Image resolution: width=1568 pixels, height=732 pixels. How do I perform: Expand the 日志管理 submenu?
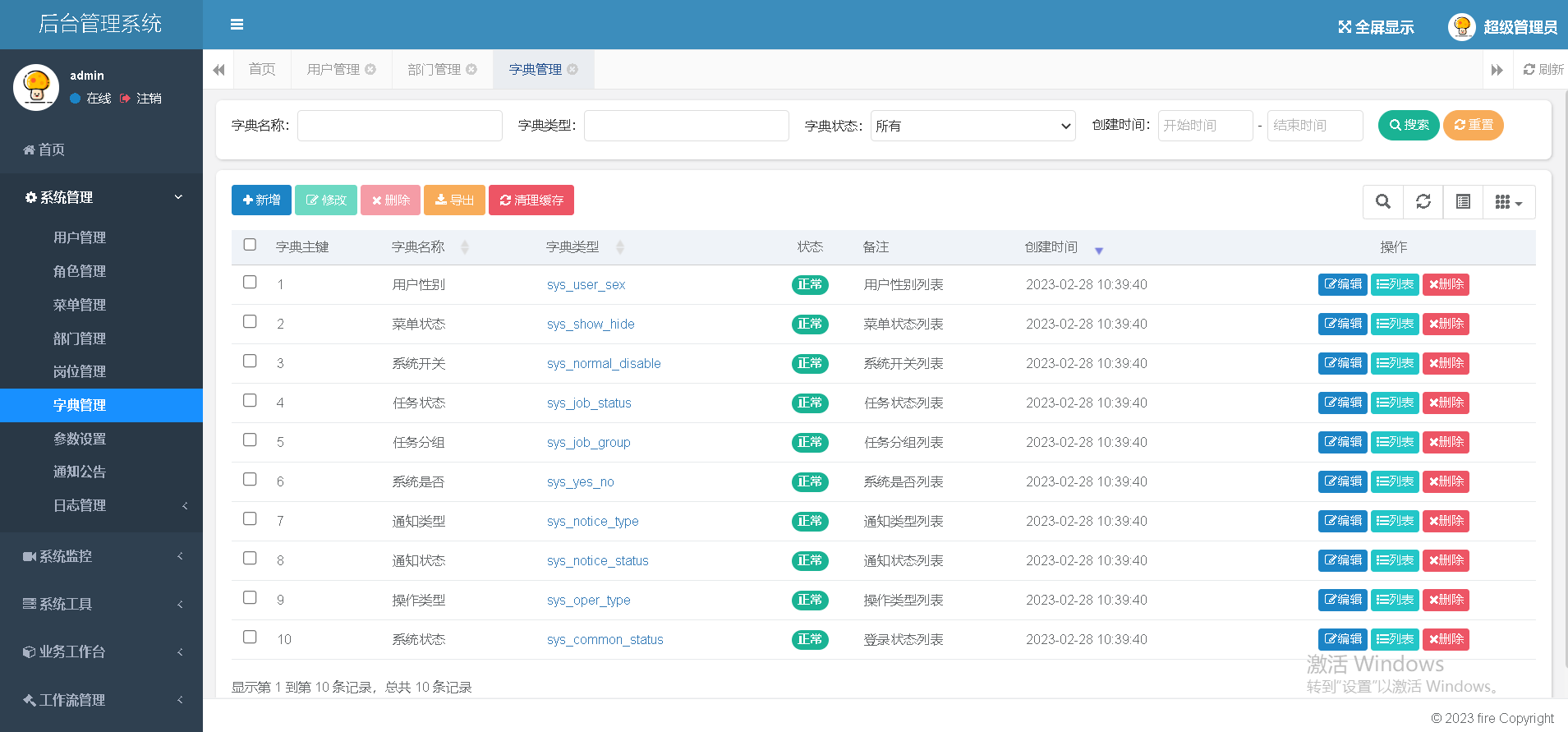click(x=101, y=505)
